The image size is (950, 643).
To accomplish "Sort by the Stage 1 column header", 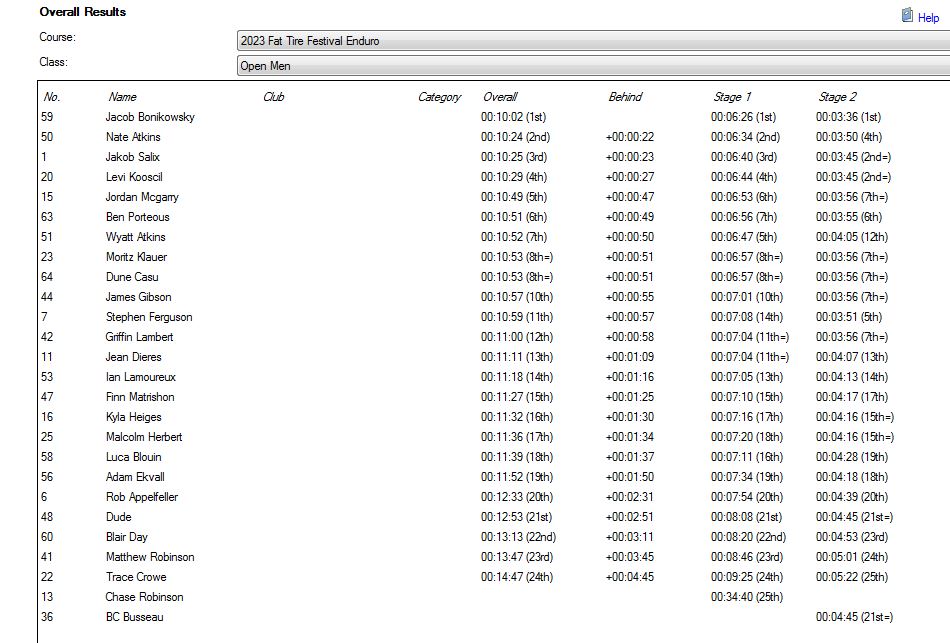I will [732, 97].
